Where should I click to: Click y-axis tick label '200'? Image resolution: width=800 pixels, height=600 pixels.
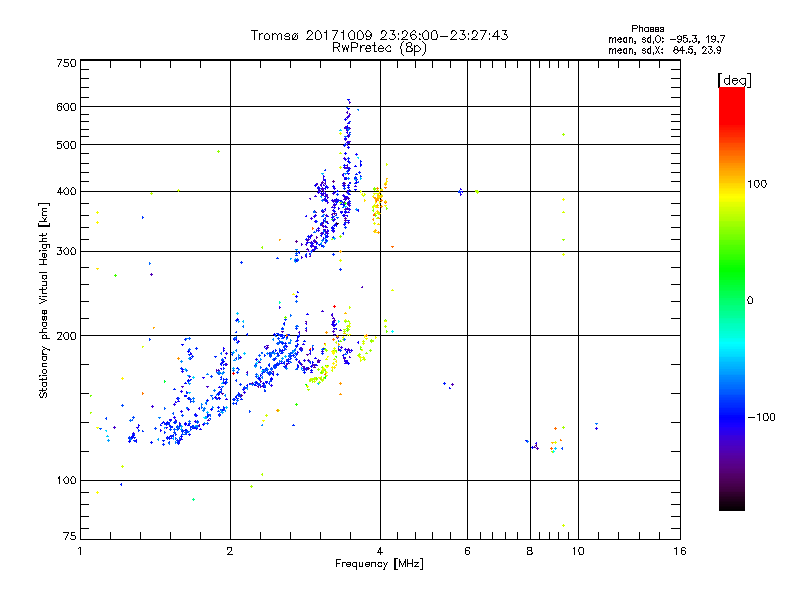[66, 336]
